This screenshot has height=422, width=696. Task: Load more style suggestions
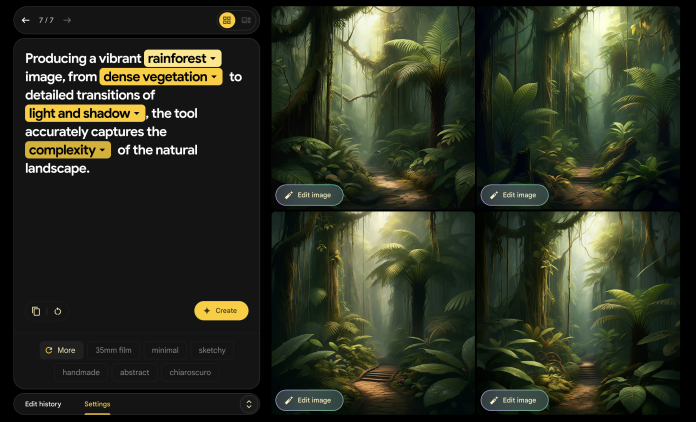point(61,350)
